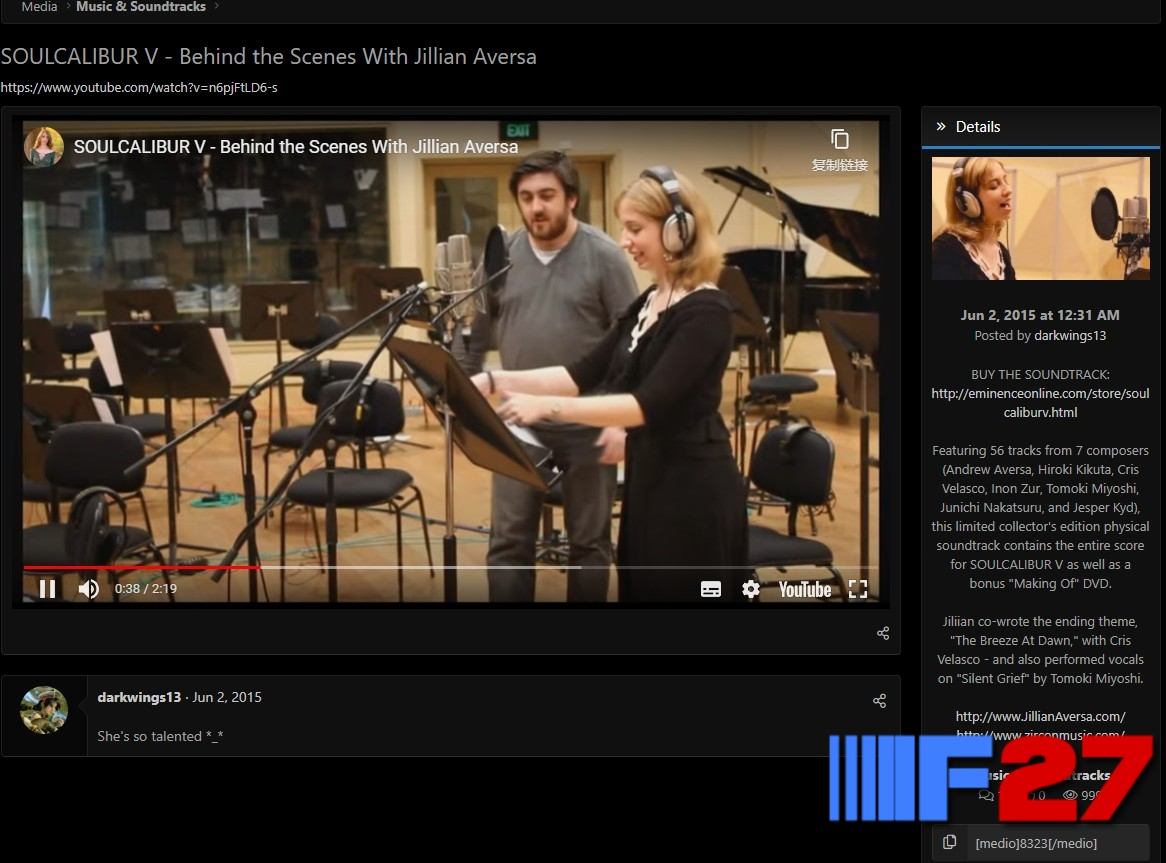Open the JillianAversa.com link

click(1040, 717)
